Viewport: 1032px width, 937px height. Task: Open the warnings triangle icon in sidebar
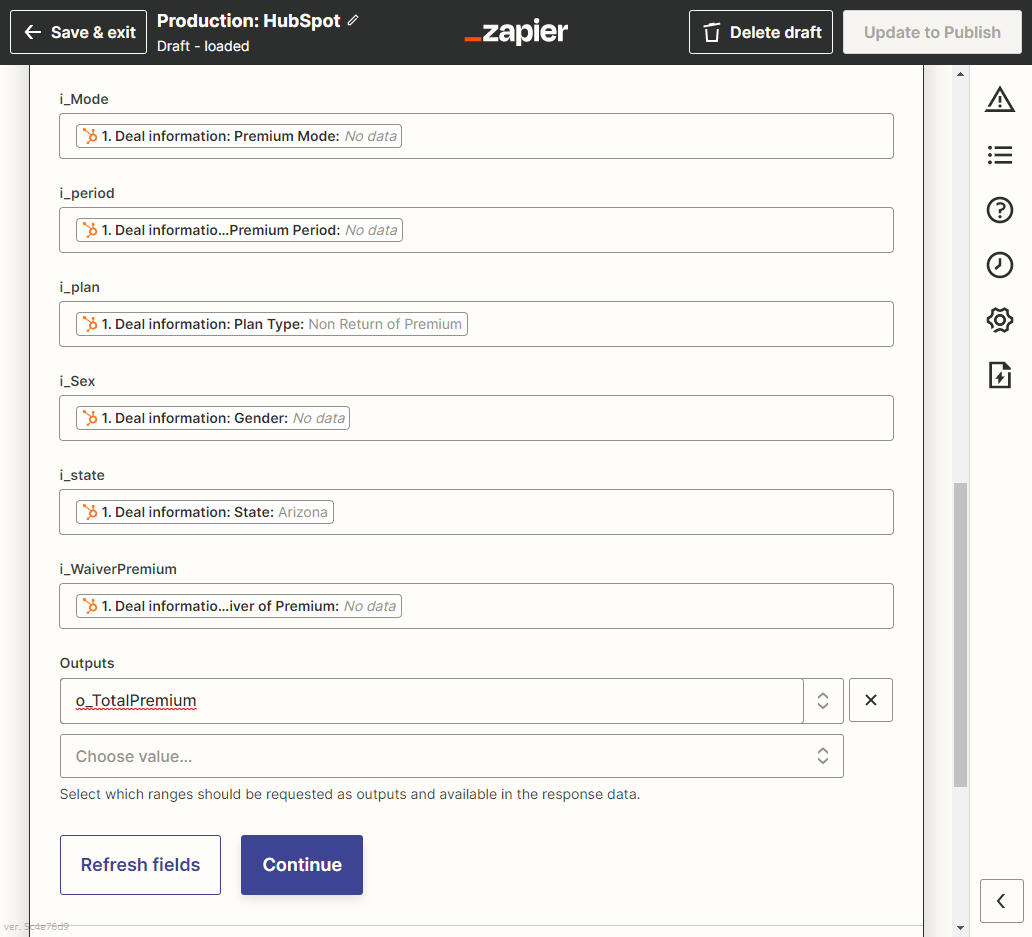(x=999, y=100)
